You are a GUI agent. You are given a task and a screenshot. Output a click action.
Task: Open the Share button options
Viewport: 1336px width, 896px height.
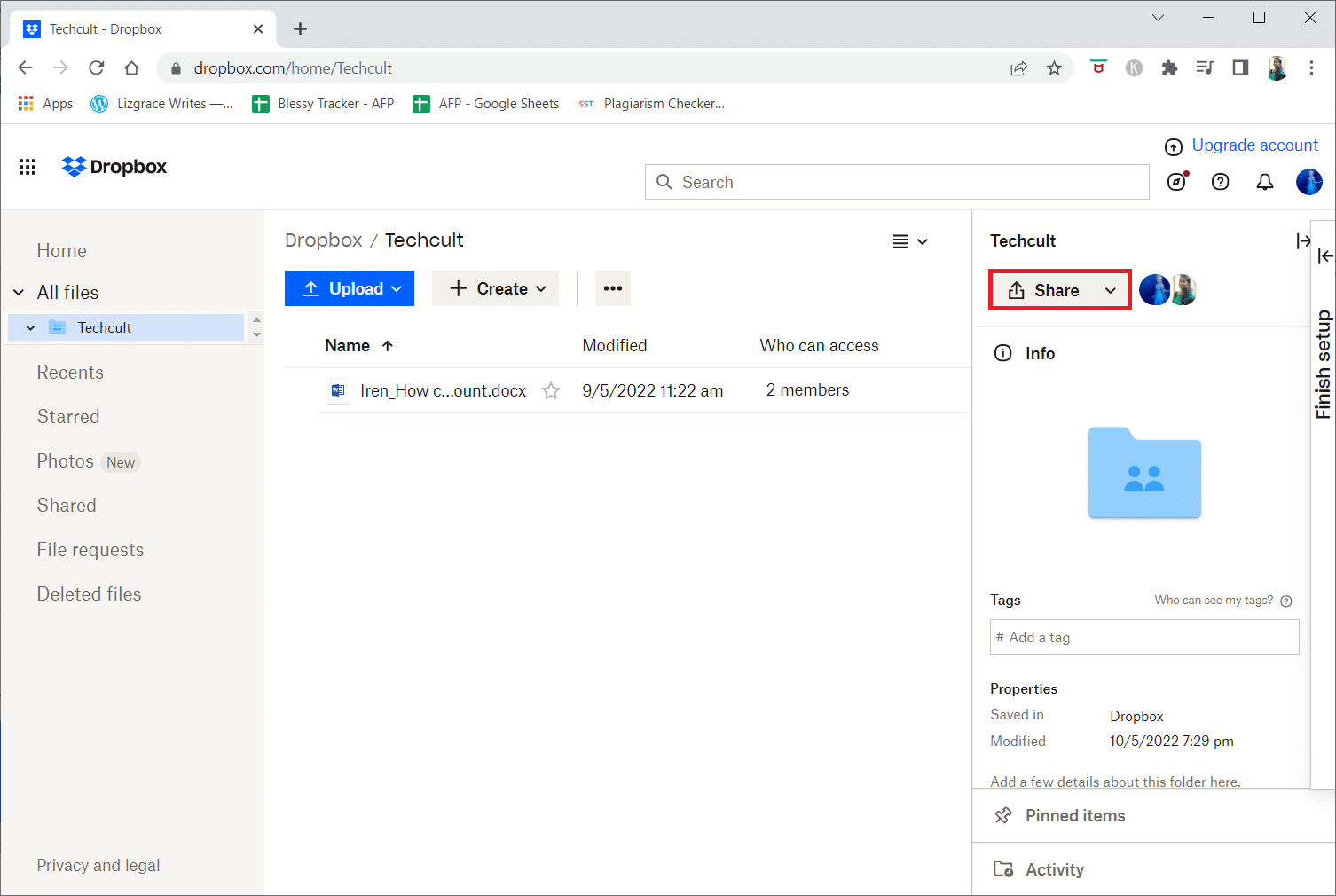(1110, 290)
